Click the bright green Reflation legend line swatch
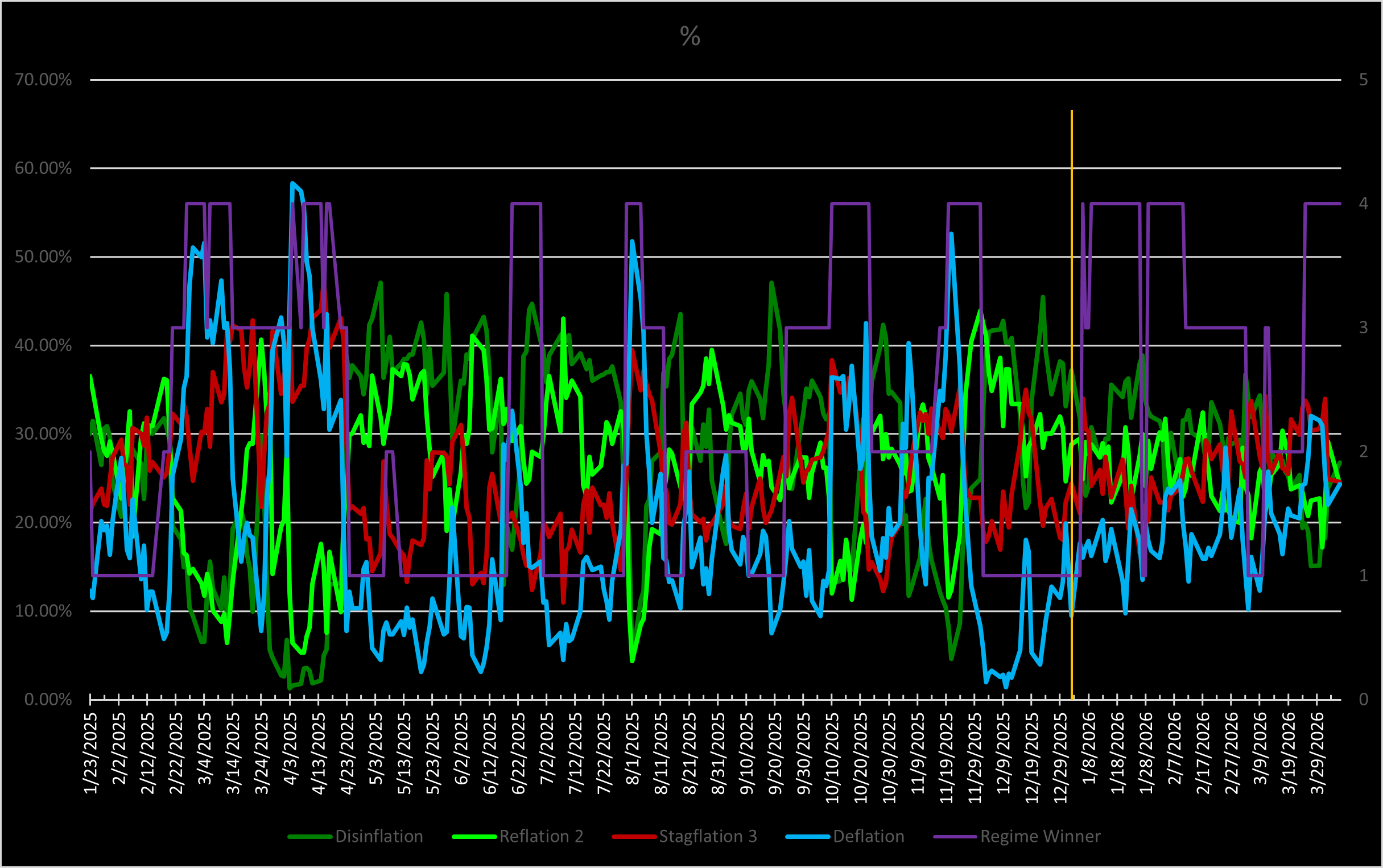The width and height of the screenshot is (1383, 868). coord(474,837)
